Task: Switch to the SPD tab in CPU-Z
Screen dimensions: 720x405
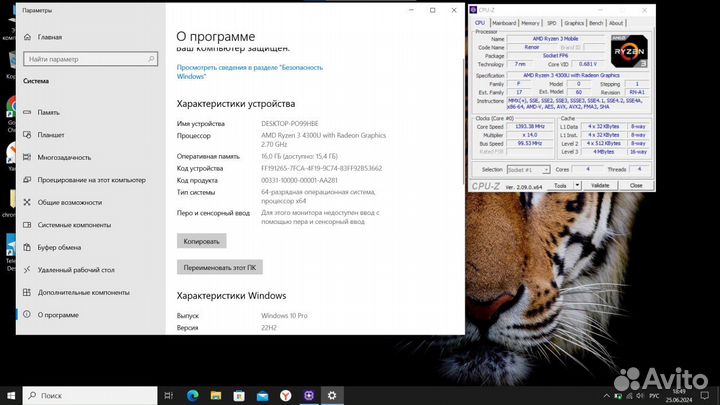Action: (552, 23)
